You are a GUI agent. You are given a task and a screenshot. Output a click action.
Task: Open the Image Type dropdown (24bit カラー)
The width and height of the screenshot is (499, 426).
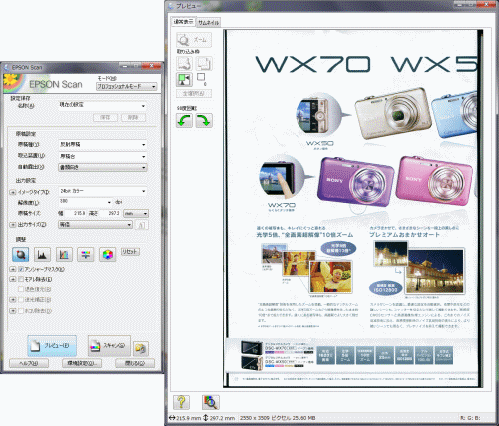click(x=103, y=191)
